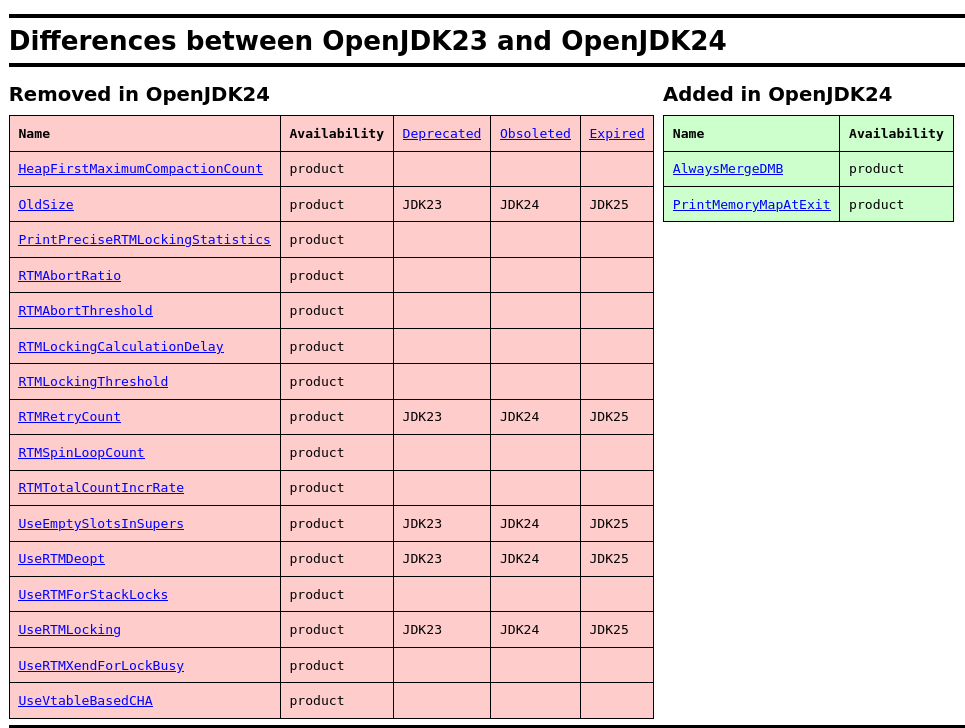The height and width of the screenshot is (728, 965).
Task: Open the HeapFirstMaximumCompactionCount link
Action: coord(140,169)
